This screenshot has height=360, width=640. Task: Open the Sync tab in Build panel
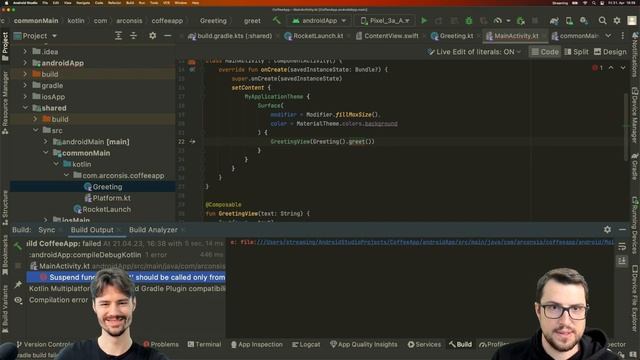(47, 230)
